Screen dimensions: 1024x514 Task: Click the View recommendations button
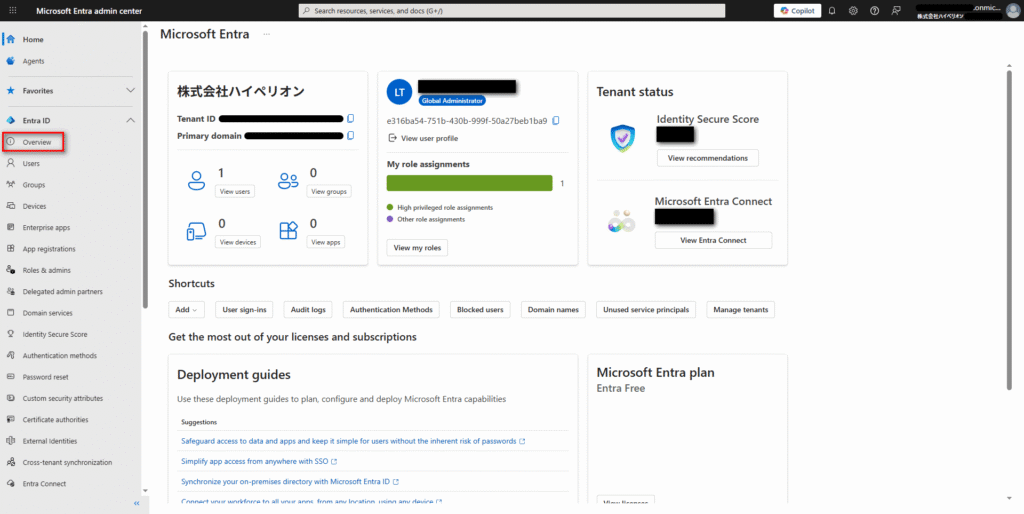pyautogui.click(x=707, y=158)
